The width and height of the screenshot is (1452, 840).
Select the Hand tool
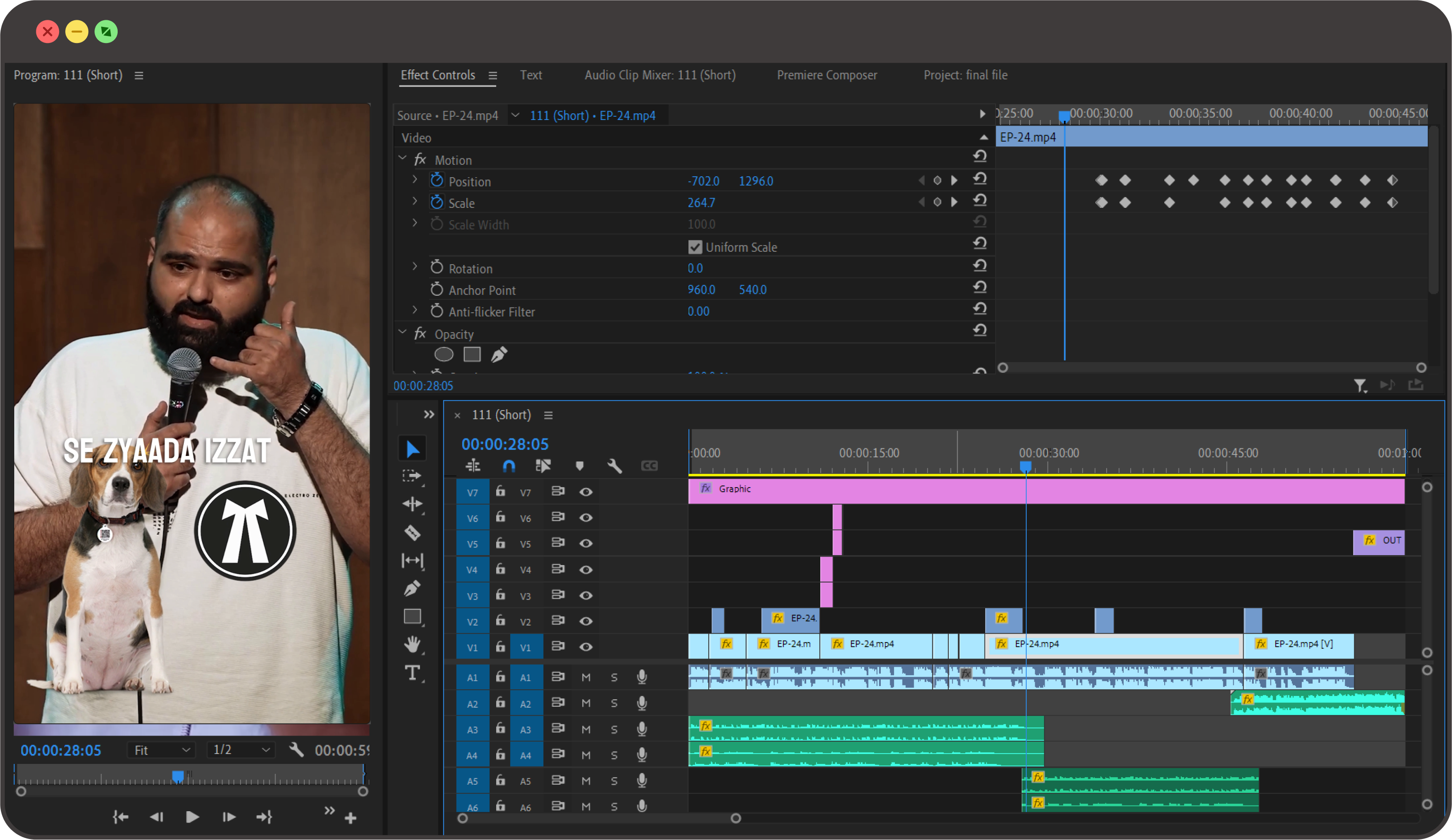(412, 644)
